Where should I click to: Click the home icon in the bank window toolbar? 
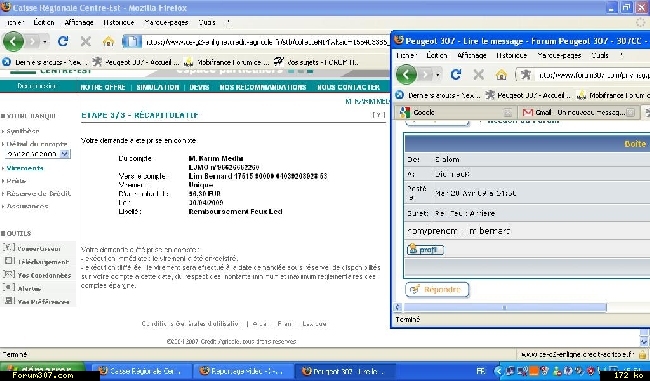pos(109,41)
